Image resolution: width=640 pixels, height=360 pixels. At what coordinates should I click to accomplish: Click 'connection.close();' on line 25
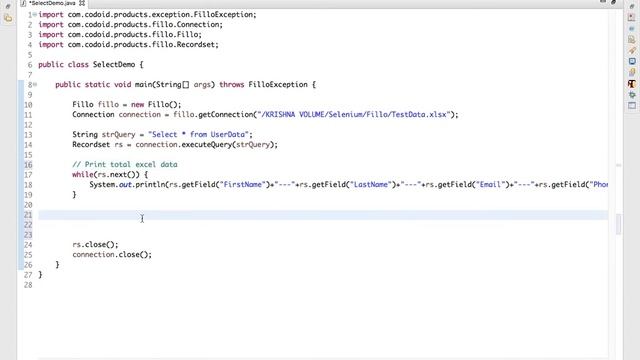(112, 255)
